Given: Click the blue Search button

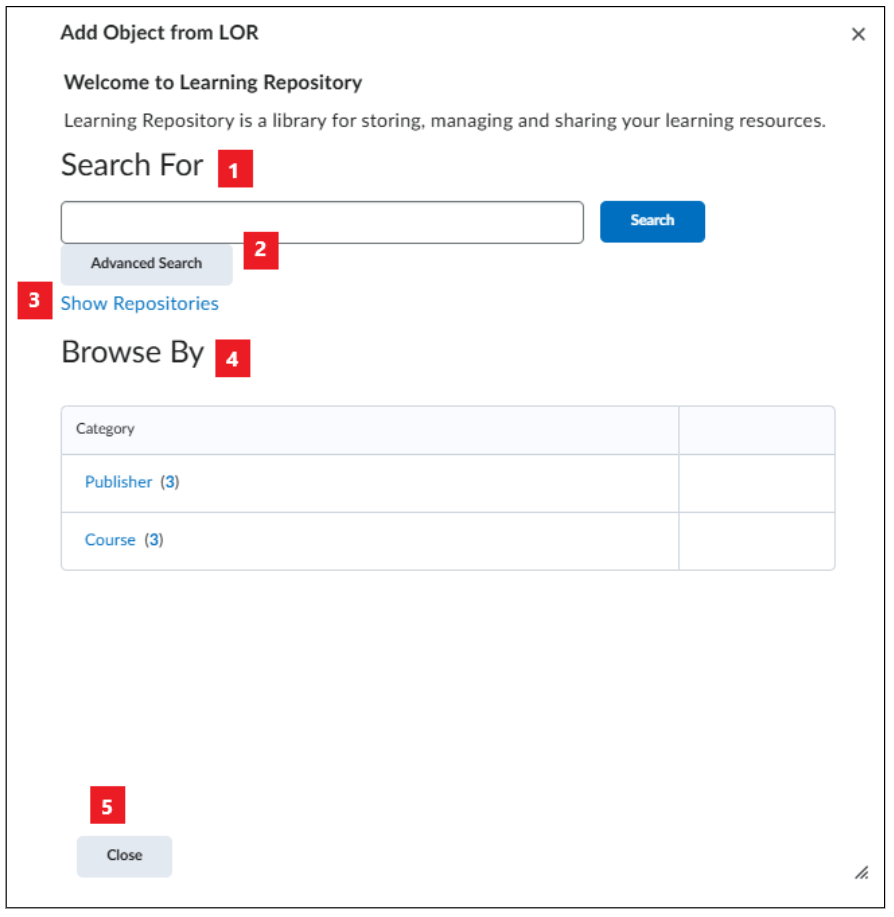Looking at the screenshot, I should click(652, 221).
